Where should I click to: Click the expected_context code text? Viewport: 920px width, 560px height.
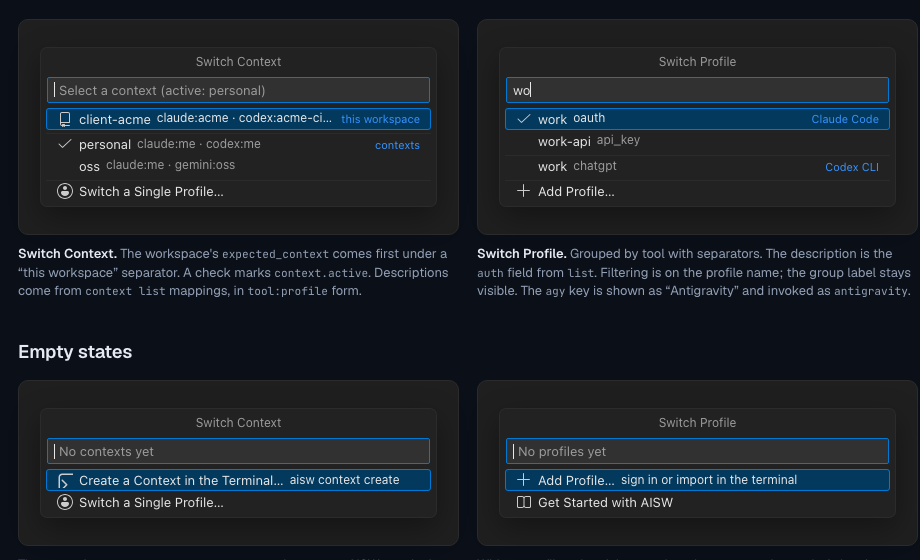tap(276, 254)
